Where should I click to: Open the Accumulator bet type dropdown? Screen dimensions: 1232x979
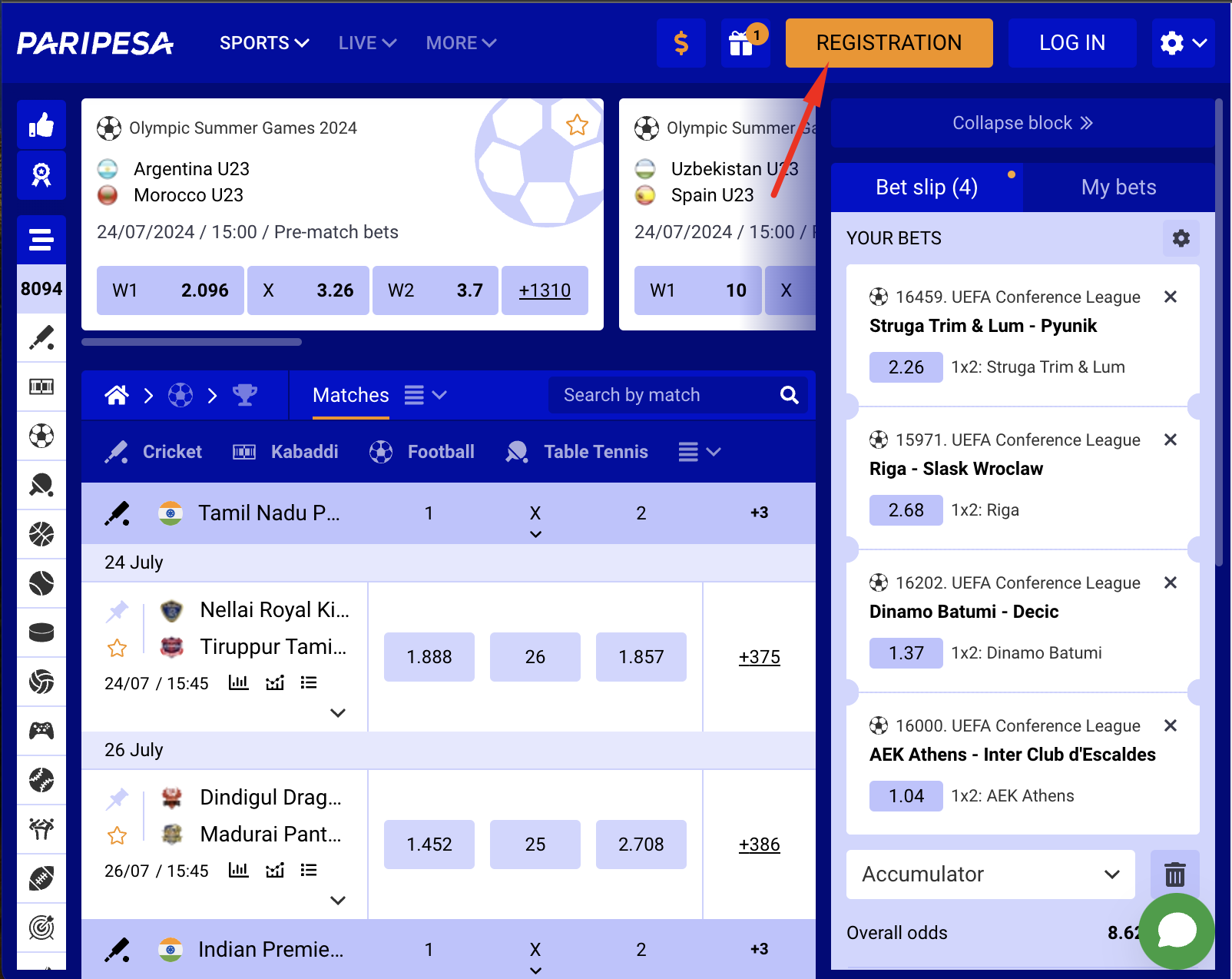991,874
